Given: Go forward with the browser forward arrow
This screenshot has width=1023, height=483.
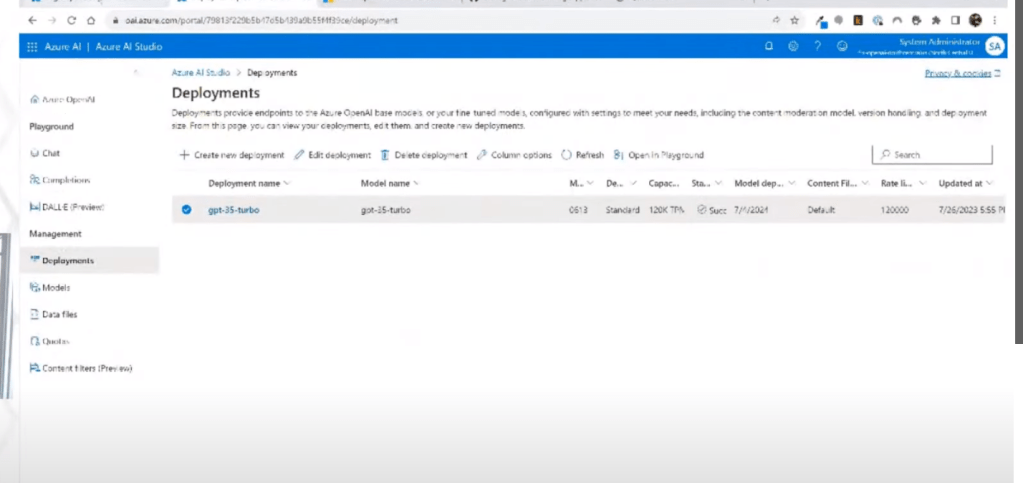Looking at the screenshot, I should [x=52, y=20].
